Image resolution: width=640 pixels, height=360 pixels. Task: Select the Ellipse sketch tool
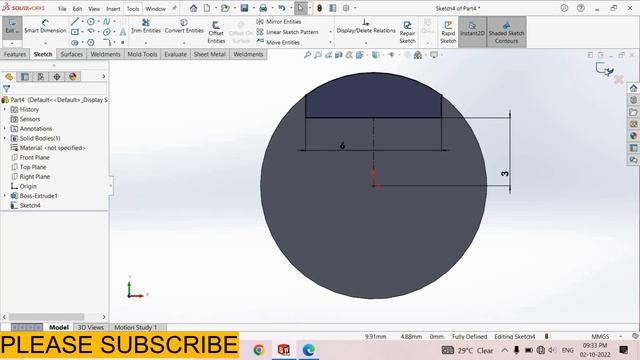pyautogui.click(x=107, y=32)
